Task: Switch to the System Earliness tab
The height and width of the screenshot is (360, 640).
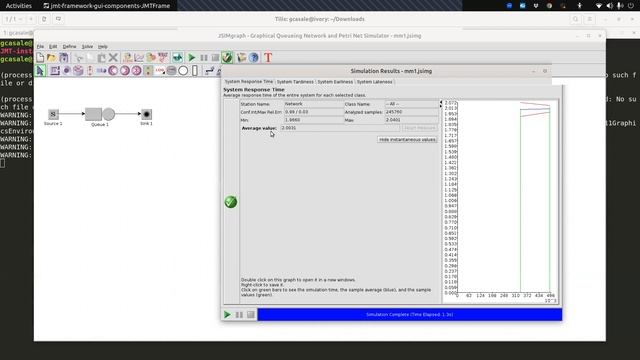Action: pos(335,82)
